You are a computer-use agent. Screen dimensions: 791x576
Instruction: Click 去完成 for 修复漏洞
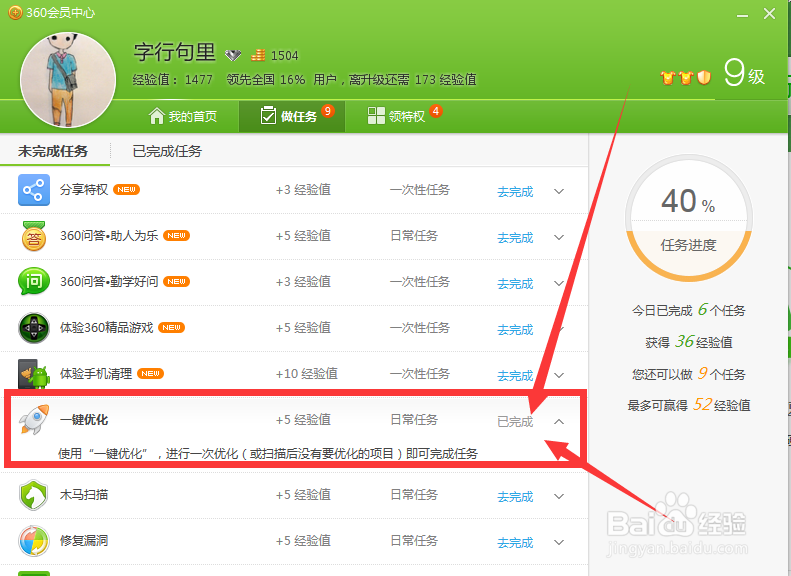(x=515, y=543)
